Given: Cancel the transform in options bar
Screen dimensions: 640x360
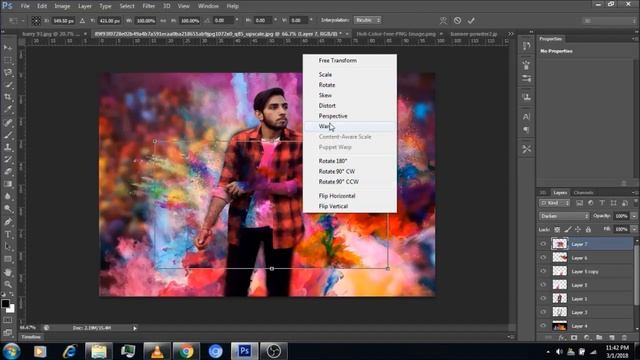Looking at the screenshot, I should (457, 20).
